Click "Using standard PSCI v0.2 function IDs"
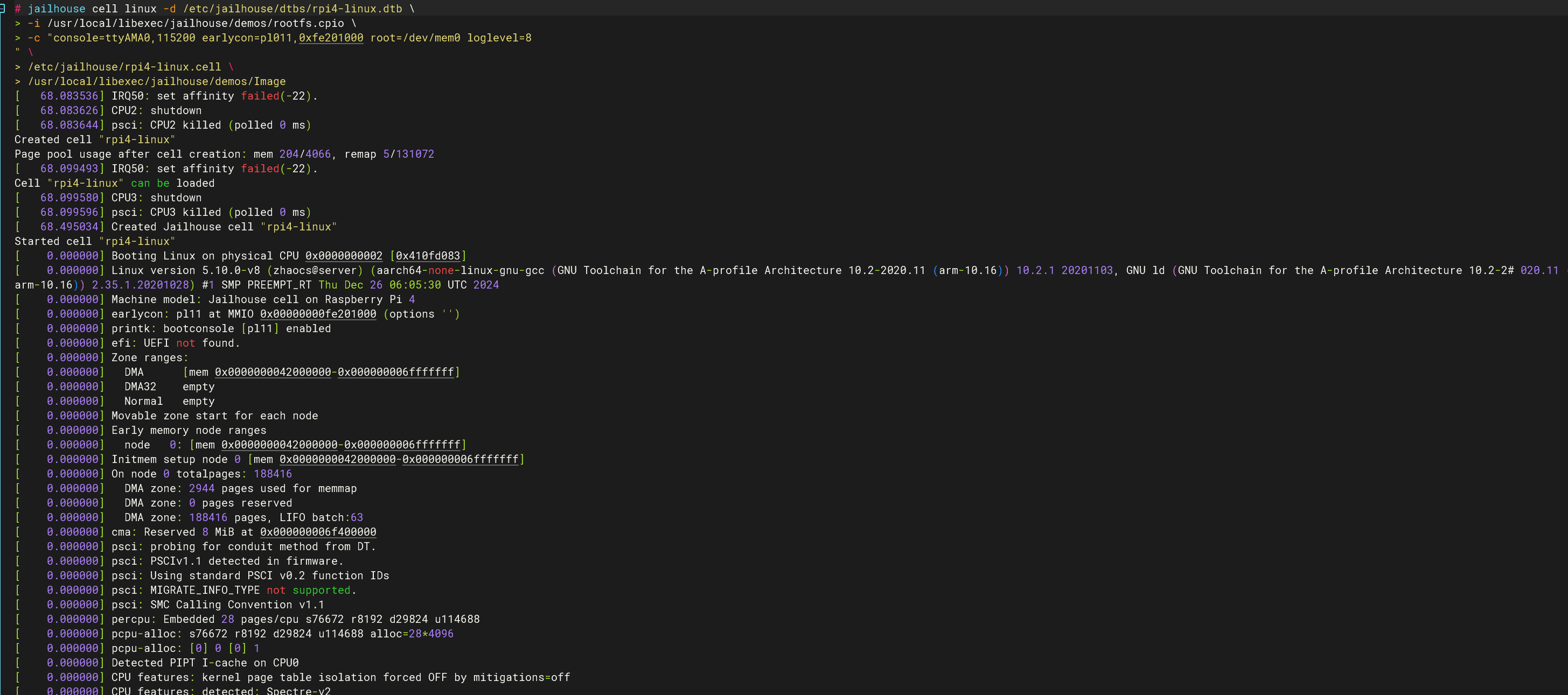The height and width of the screenshot is (695, 1568). point(270,575)
